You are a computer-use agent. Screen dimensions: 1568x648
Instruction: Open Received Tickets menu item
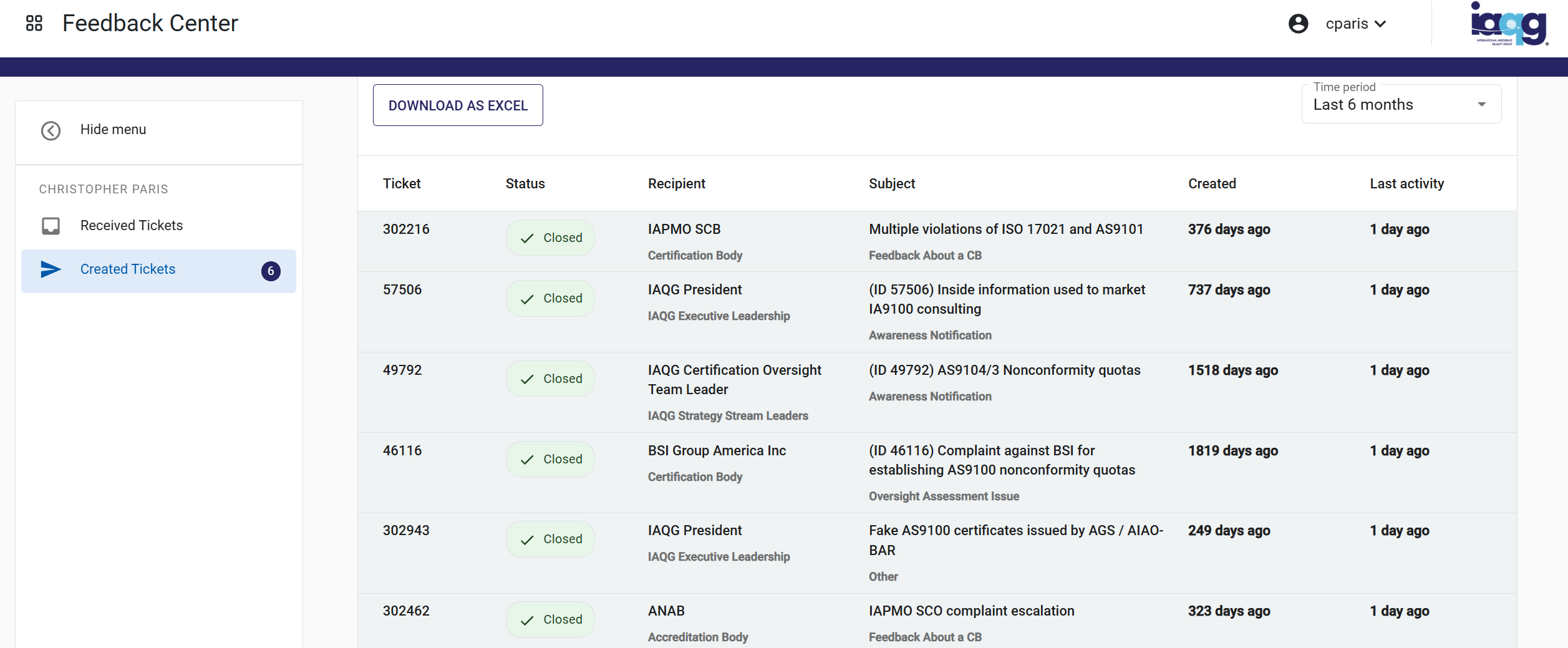[x=158, y=226]
